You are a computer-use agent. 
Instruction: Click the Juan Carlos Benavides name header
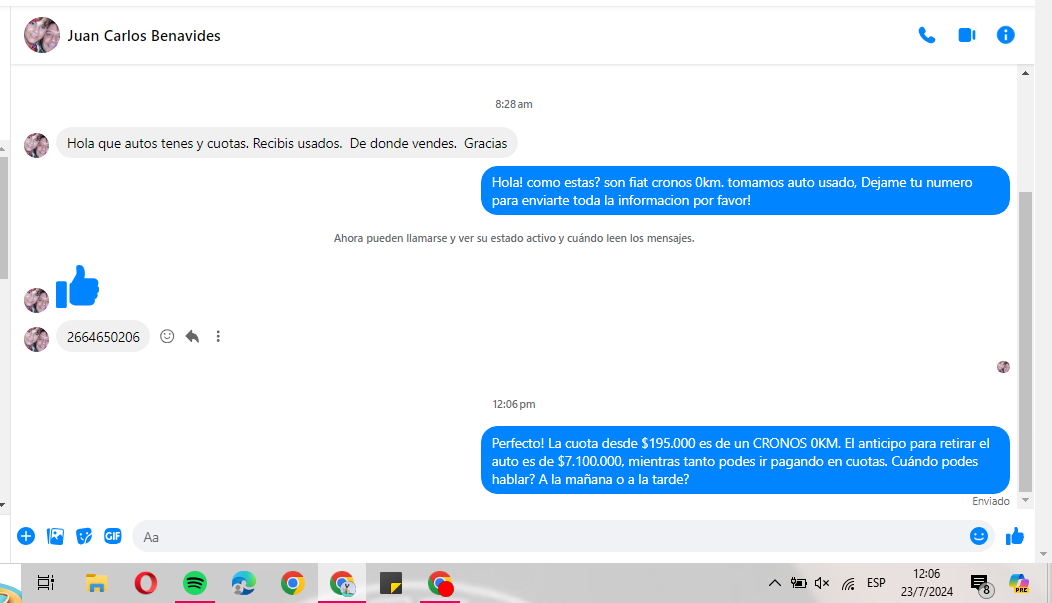[x=144, y=36]
